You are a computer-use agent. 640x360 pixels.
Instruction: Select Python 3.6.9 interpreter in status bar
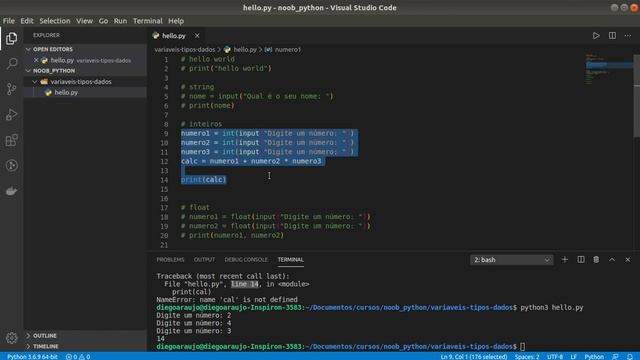click(32, 357)
